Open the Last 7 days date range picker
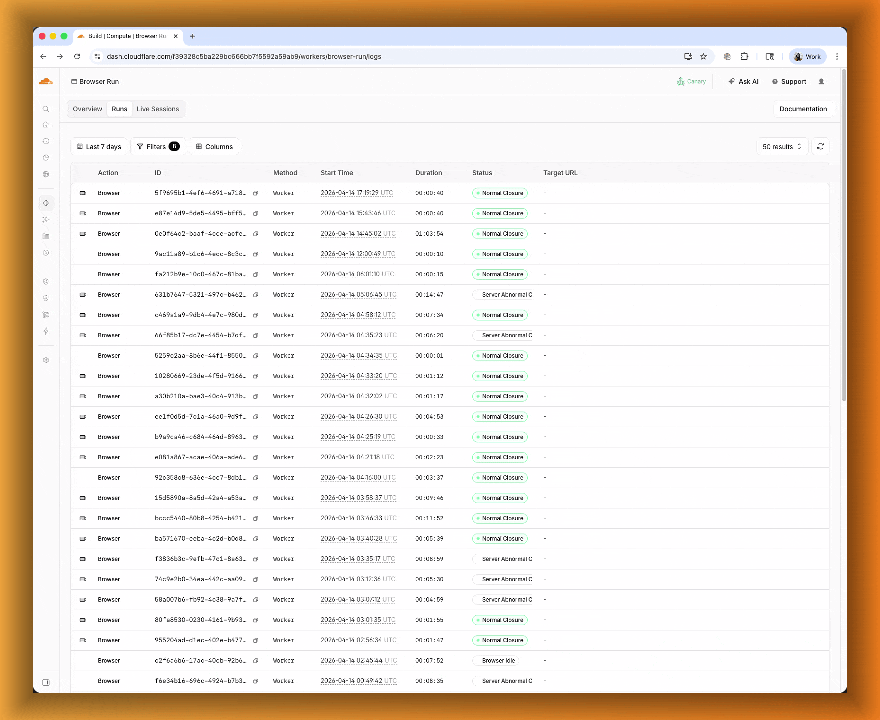The height and width of the screenshot is (720, 880). [99, 146]
